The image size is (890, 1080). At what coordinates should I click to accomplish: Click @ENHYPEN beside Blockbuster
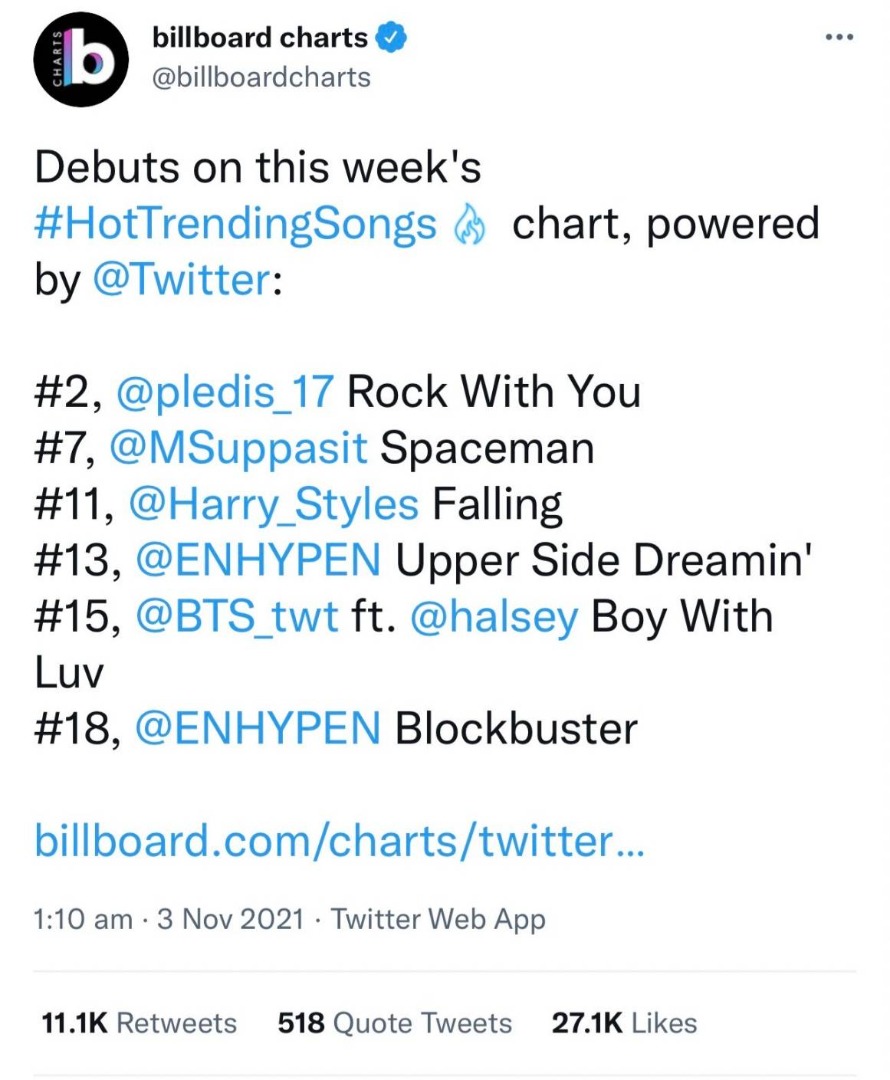point(257,728)
